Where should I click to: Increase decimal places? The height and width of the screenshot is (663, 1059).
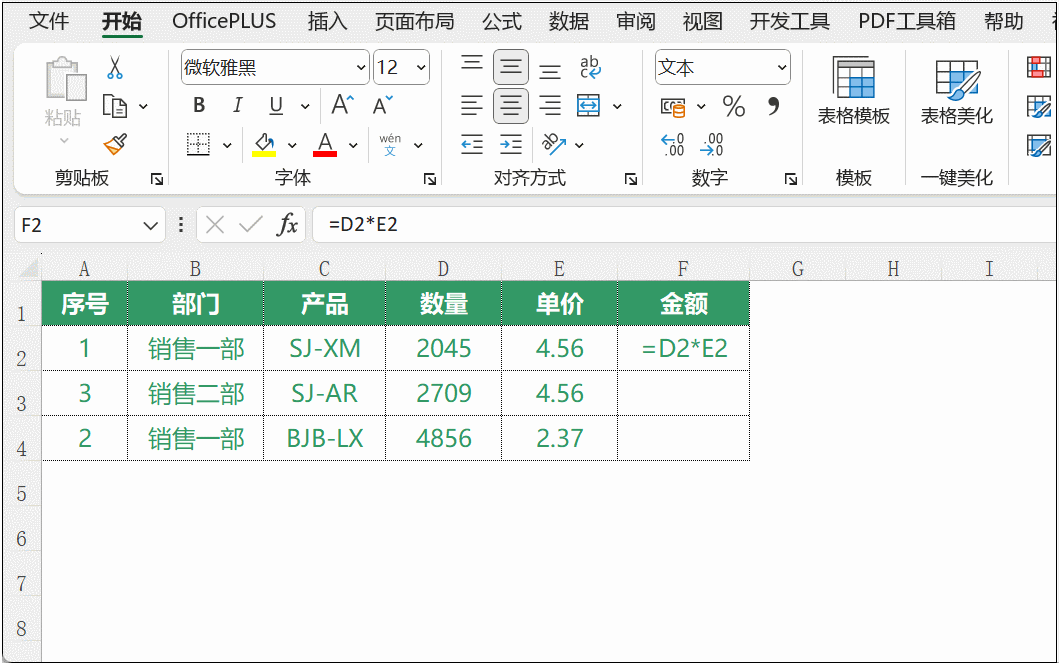tap(673, 144)
